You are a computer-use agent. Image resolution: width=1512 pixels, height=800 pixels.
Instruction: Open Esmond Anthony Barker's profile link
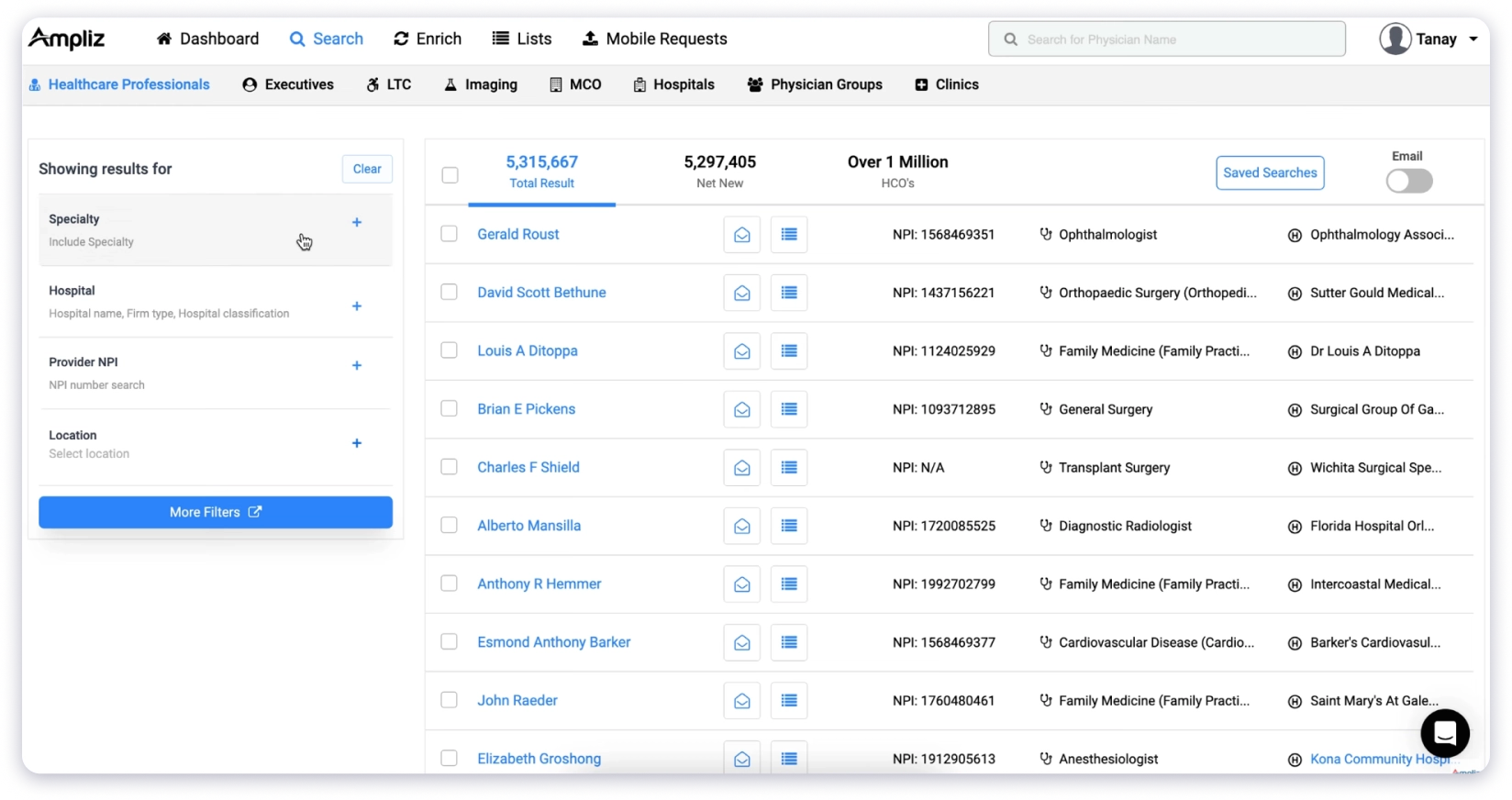(x=554, y=642)
